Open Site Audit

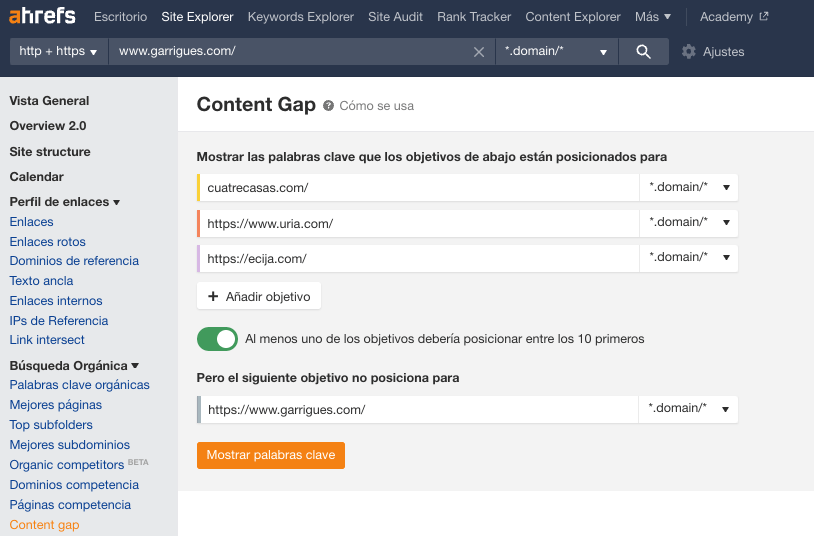click(x=395, y=17)
